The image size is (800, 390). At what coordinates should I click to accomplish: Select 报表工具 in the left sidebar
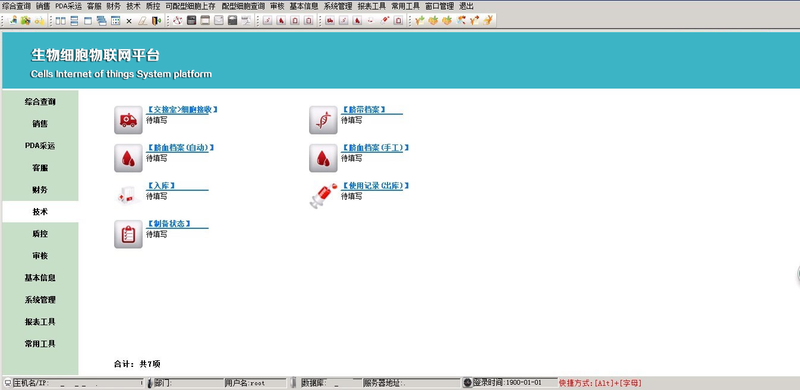point(40,322)
